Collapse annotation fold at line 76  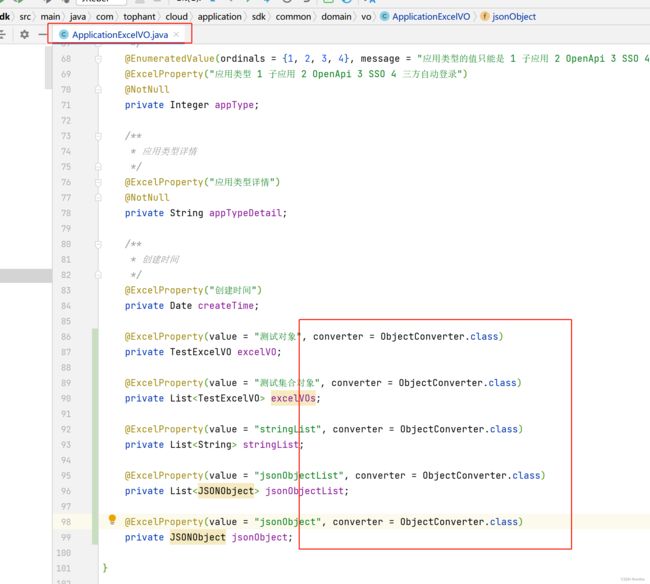pos(98,182)
